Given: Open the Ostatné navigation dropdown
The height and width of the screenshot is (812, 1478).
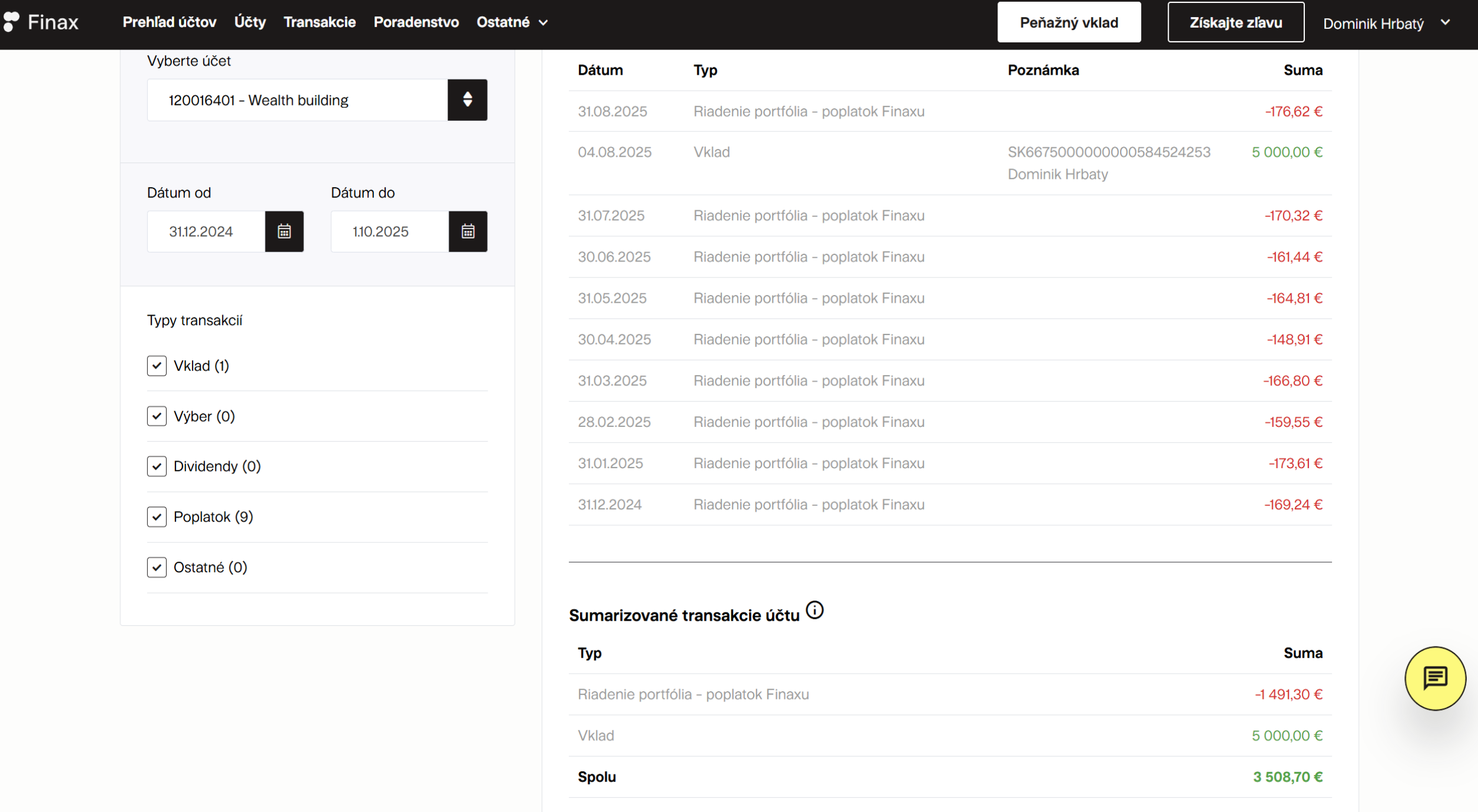Looking at the screenshot, I should 512,22.
